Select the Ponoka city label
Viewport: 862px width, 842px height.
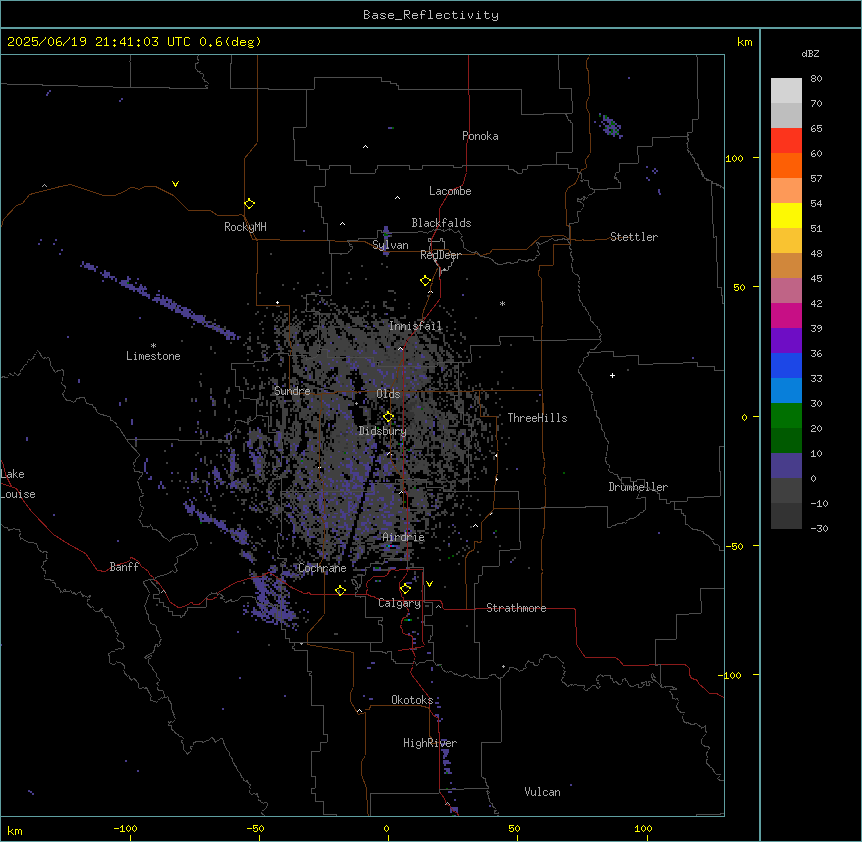(480, 136)
